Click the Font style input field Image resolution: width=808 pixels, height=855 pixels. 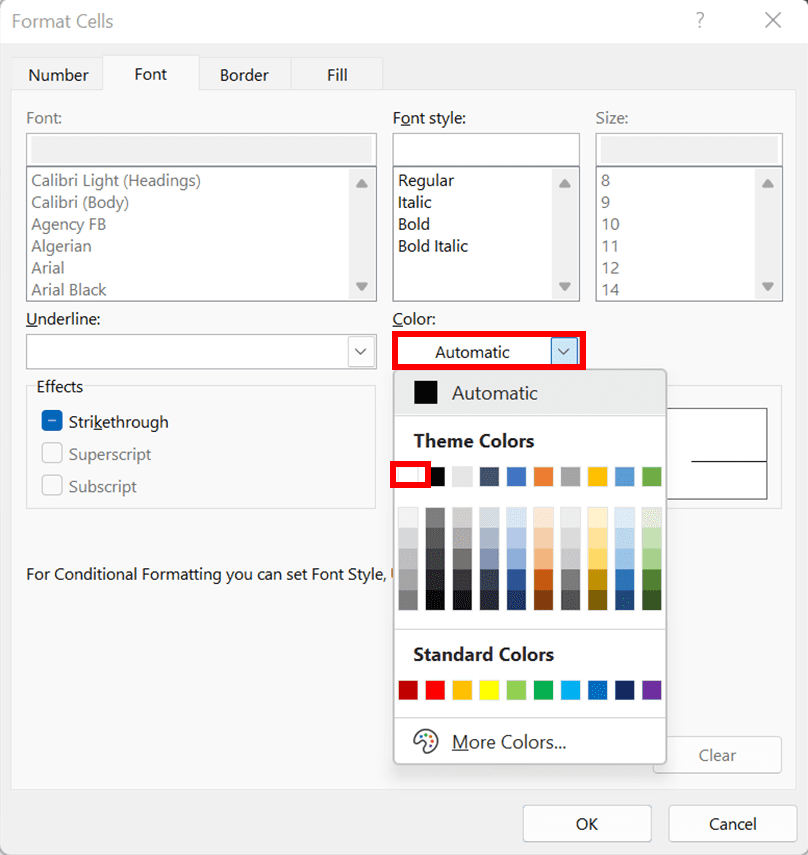point(486,149)
